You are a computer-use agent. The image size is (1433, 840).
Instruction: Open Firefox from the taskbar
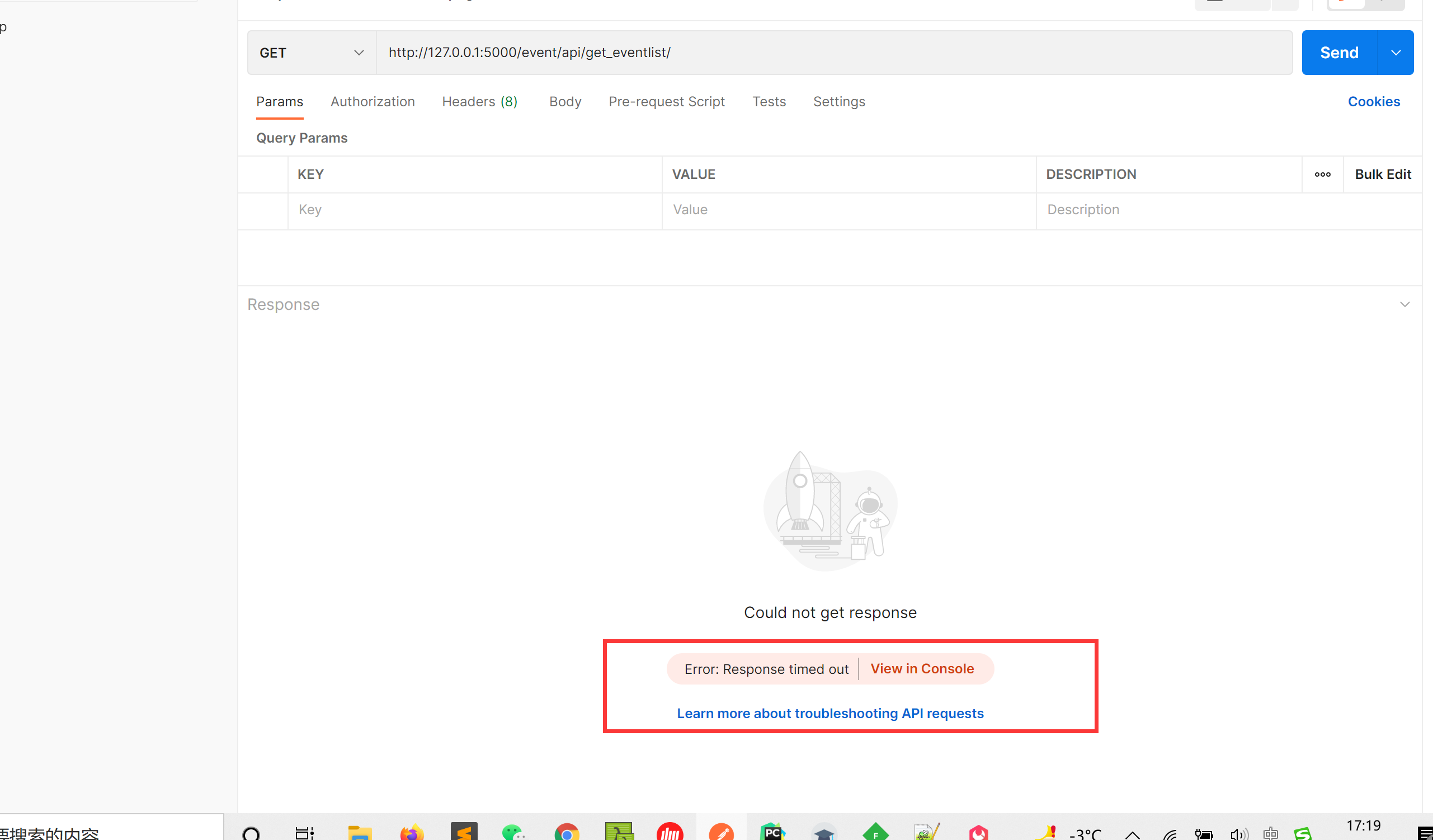tap(412, 833)
